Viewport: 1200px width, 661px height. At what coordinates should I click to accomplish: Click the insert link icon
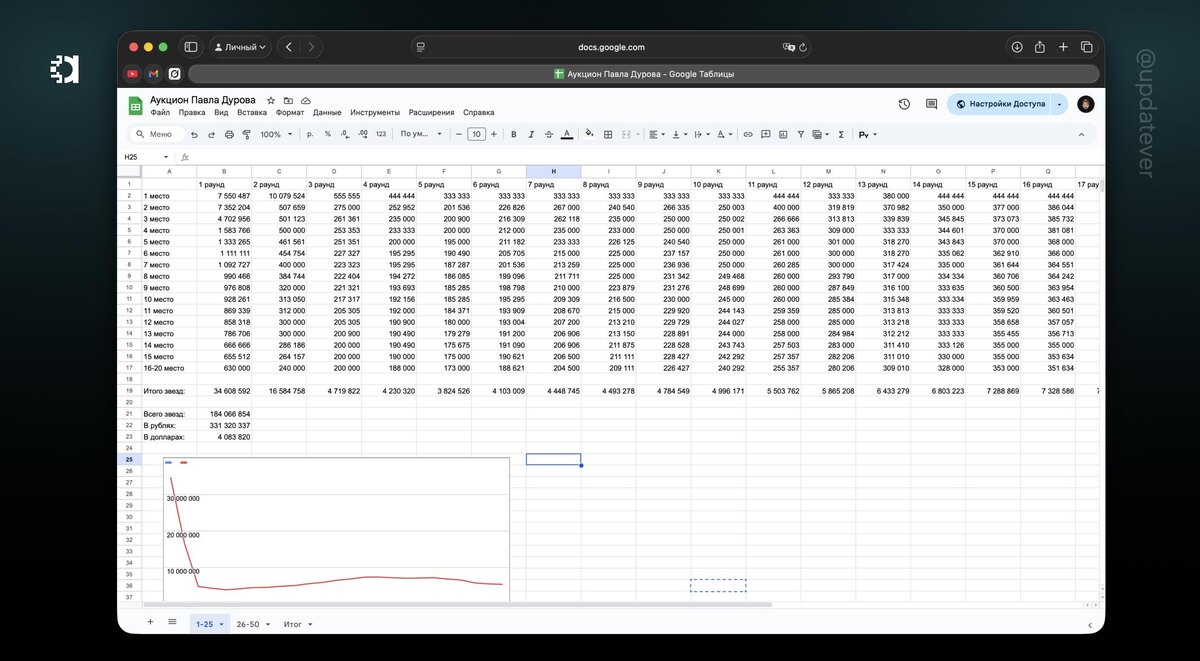[748, 134]
